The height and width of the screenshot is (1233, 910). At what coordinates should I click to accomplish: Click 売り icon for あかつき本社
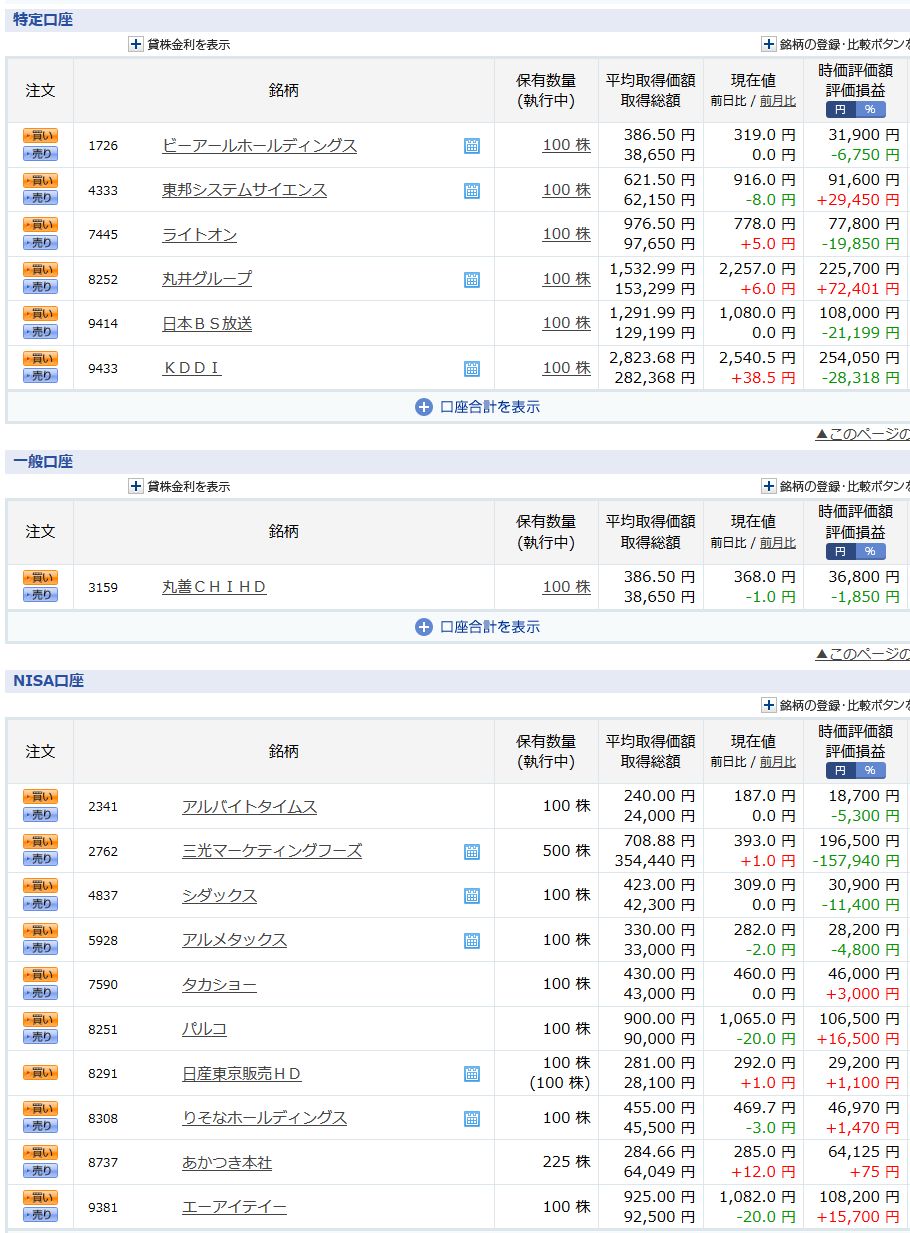pyautogui.click(x=41, y=1171)
